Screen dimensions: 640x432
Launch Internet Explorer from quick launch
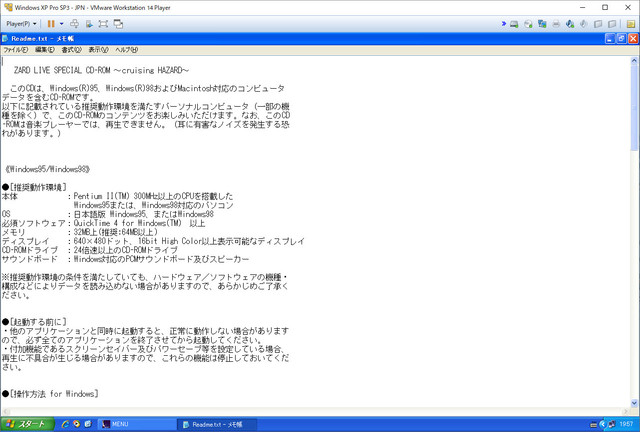[65, 424]
